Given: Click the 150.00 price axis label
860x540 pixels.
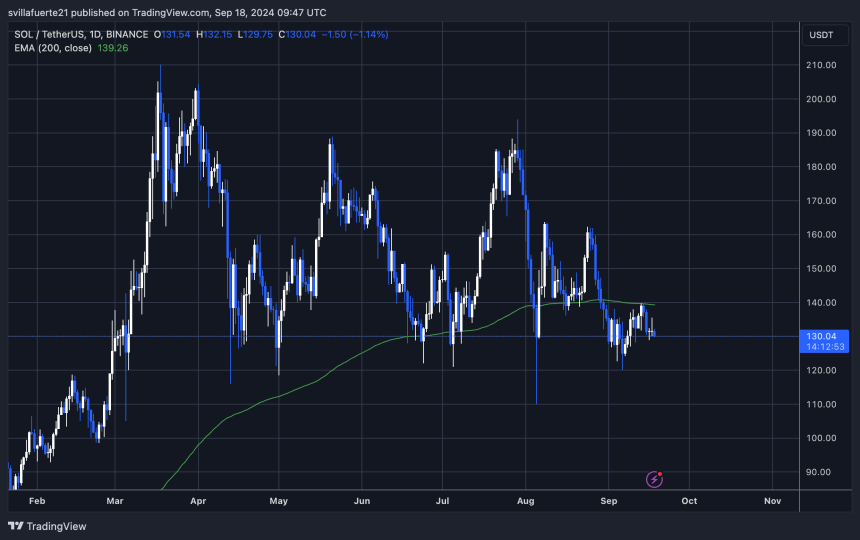Looking at the screenshot, I should pyautogui.click(x=821, y=269).
